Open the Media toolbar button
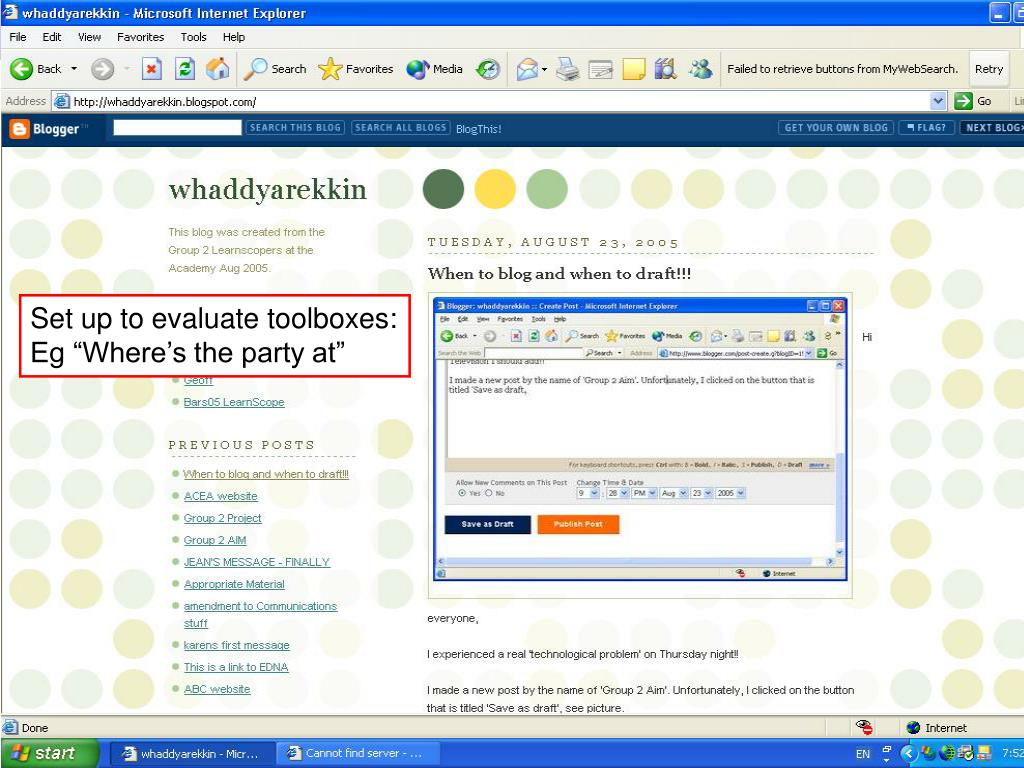The height and width of the screenshot is (768, 1024). 434,69
